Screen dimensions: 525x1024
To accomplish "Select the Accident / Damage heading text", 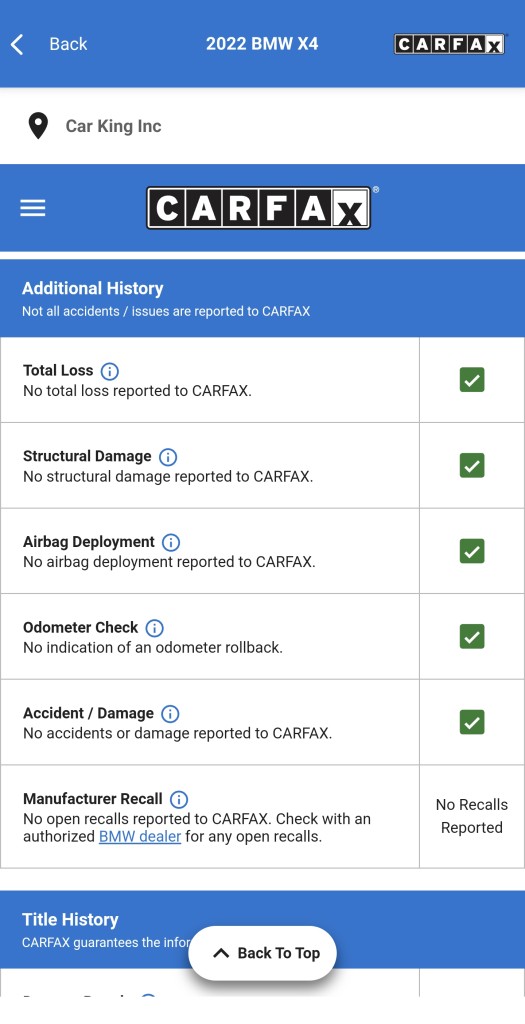I will coord(88,713).
